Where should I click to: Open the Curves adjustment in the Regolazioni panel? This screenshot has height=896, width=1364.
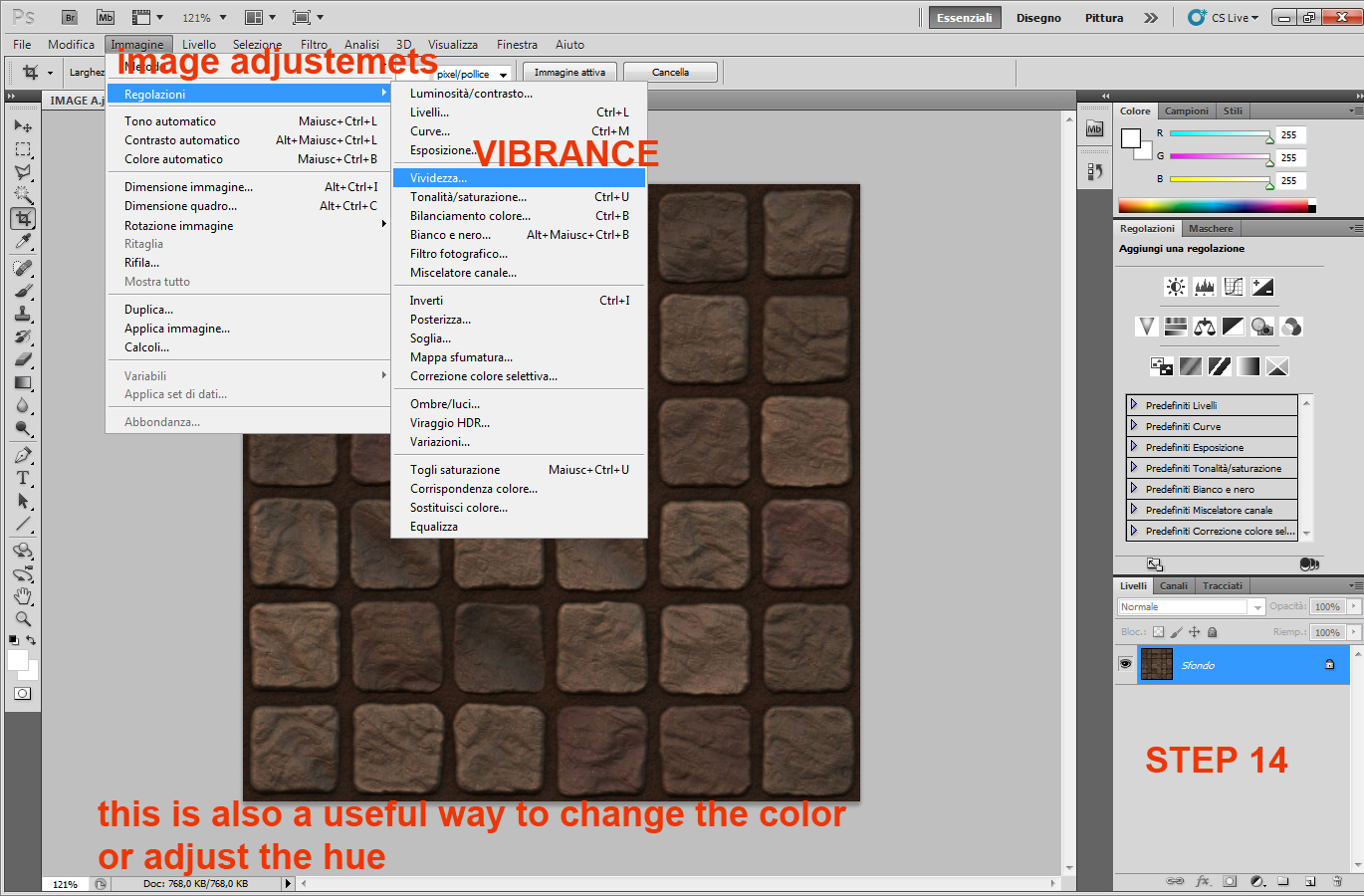(1234, 287)
